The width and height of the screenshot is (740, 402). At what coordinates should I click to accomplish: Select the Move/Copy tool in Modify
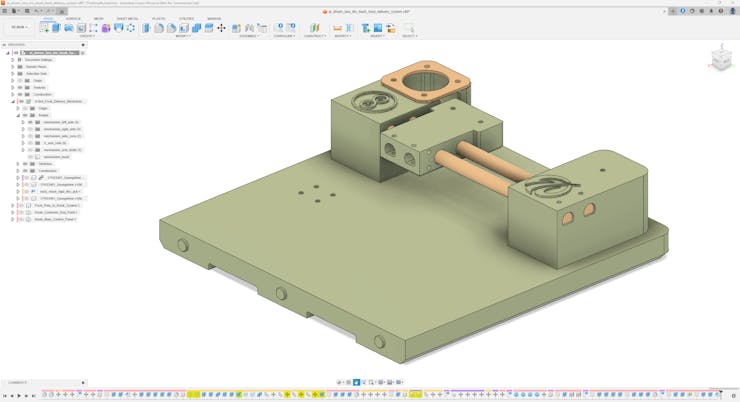pos(221,28)
